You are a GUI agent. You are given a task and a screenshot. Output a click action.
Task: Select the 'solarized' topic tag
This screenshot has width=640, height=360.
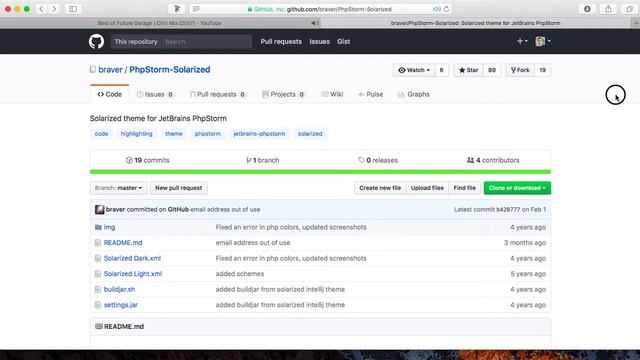(x=310, y=134)
